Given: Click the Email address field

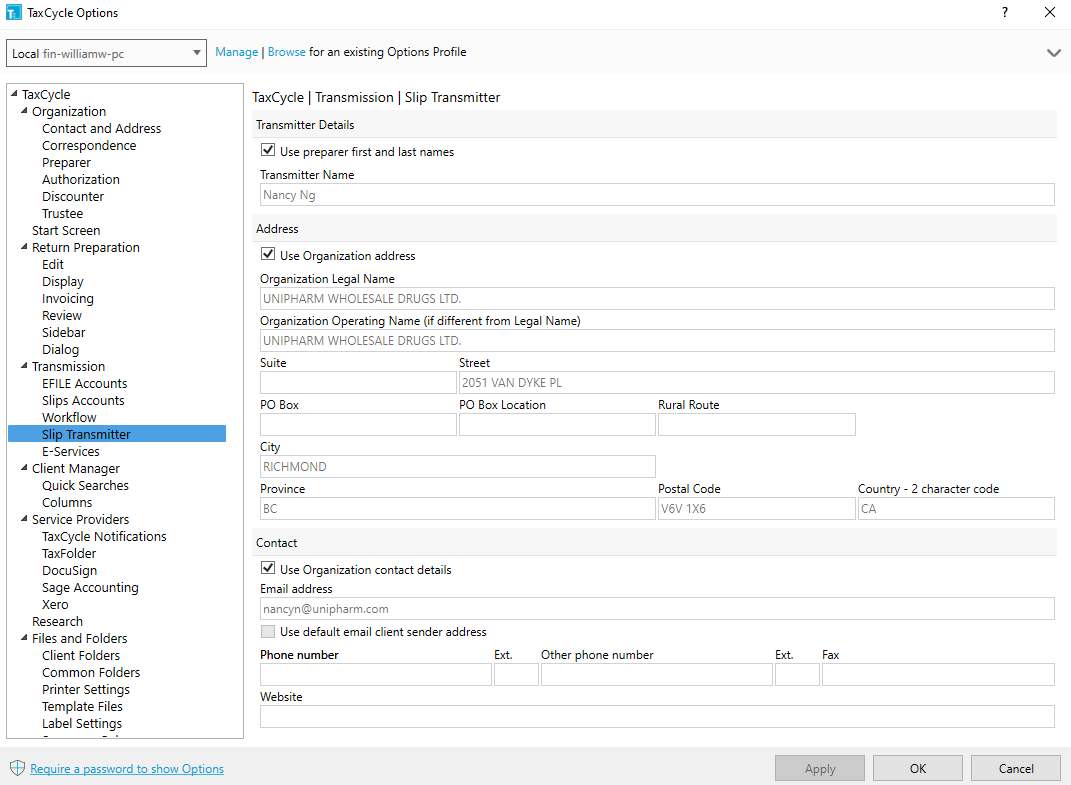Looking at the screenshot, I should 657,609.
